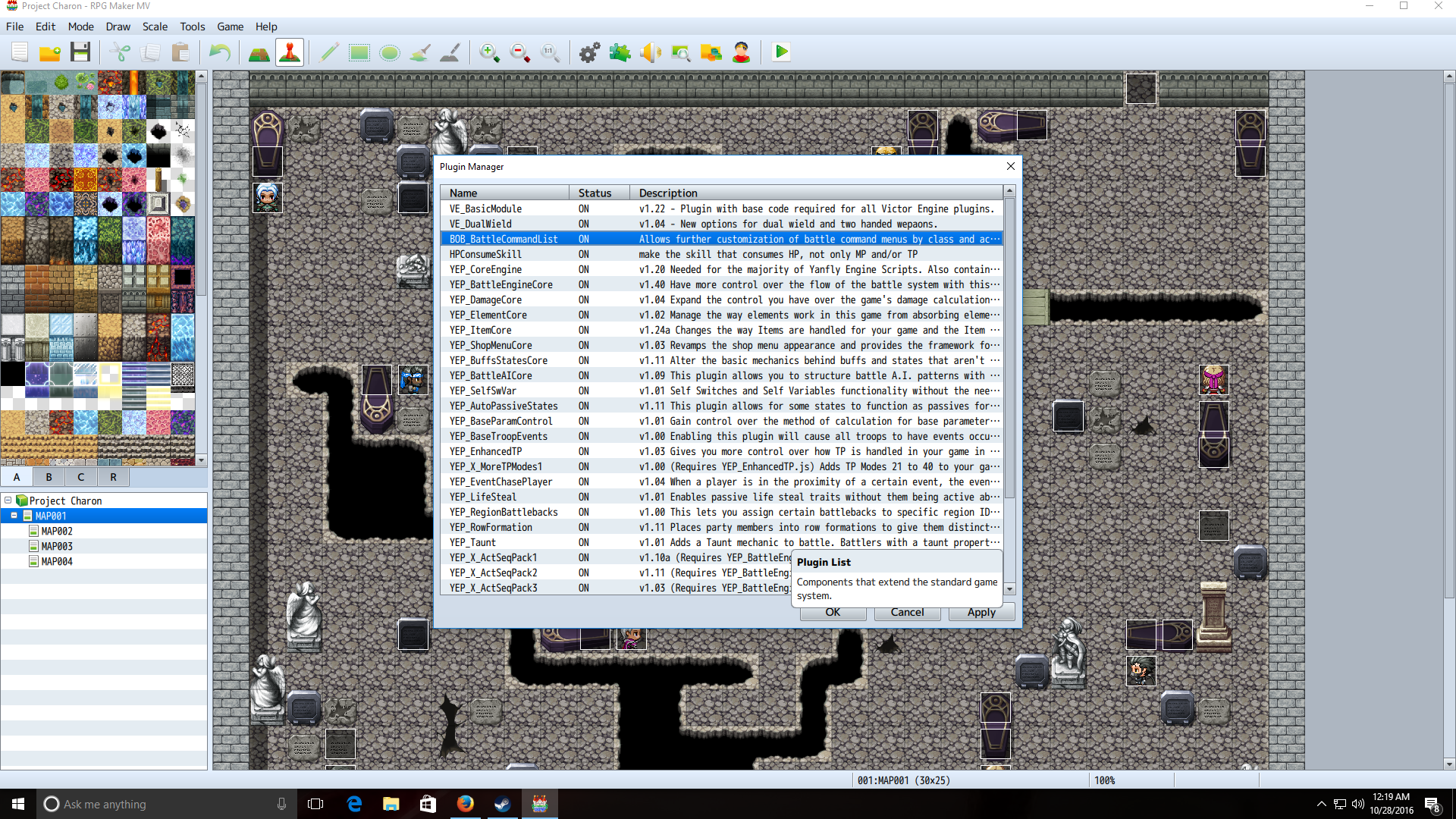Zoom in on the map
The height and width of the screenshot is (819, 1456).
(x=490, y=52)
